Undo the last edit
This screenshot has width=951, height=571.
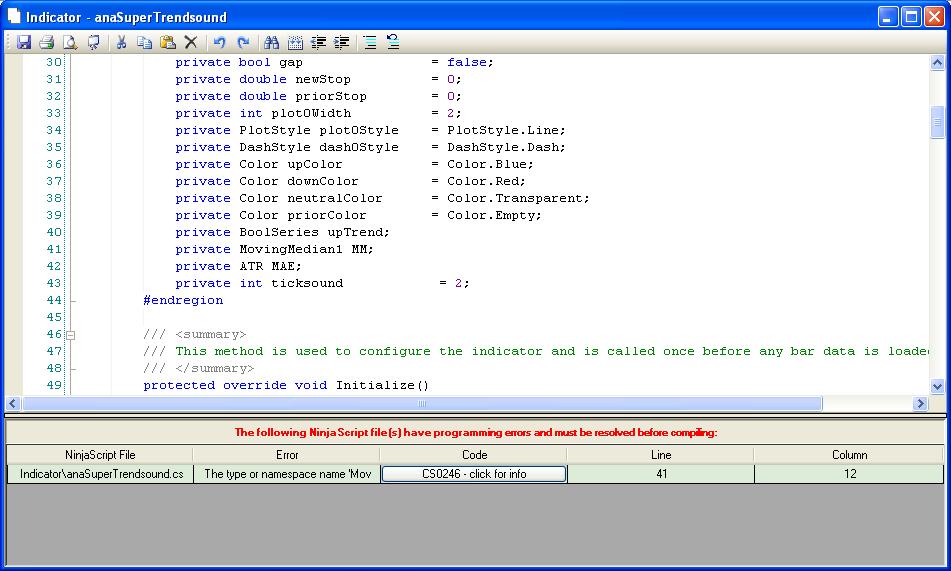pyautogui.click(x=220, y=42)
